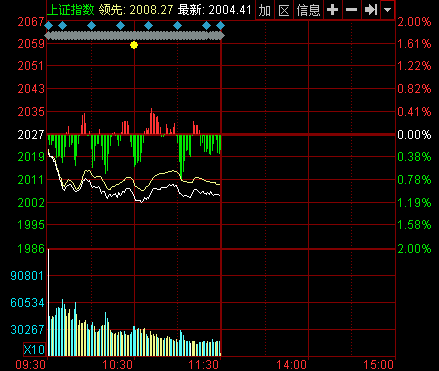Click the X10 volume multiplier box
The width and height of the screenshot is (439, 371).
[x=34, y=349]
